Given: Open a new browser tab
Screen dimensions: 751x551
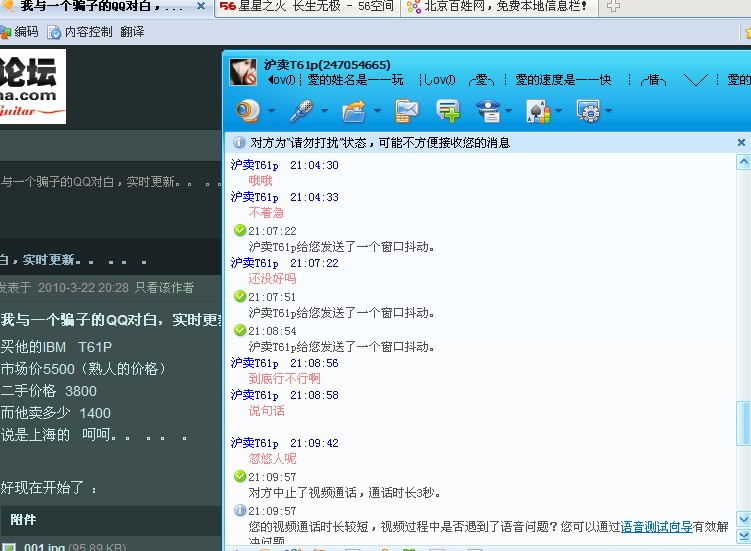Looking at the screenshot, I should coord(613,7).
